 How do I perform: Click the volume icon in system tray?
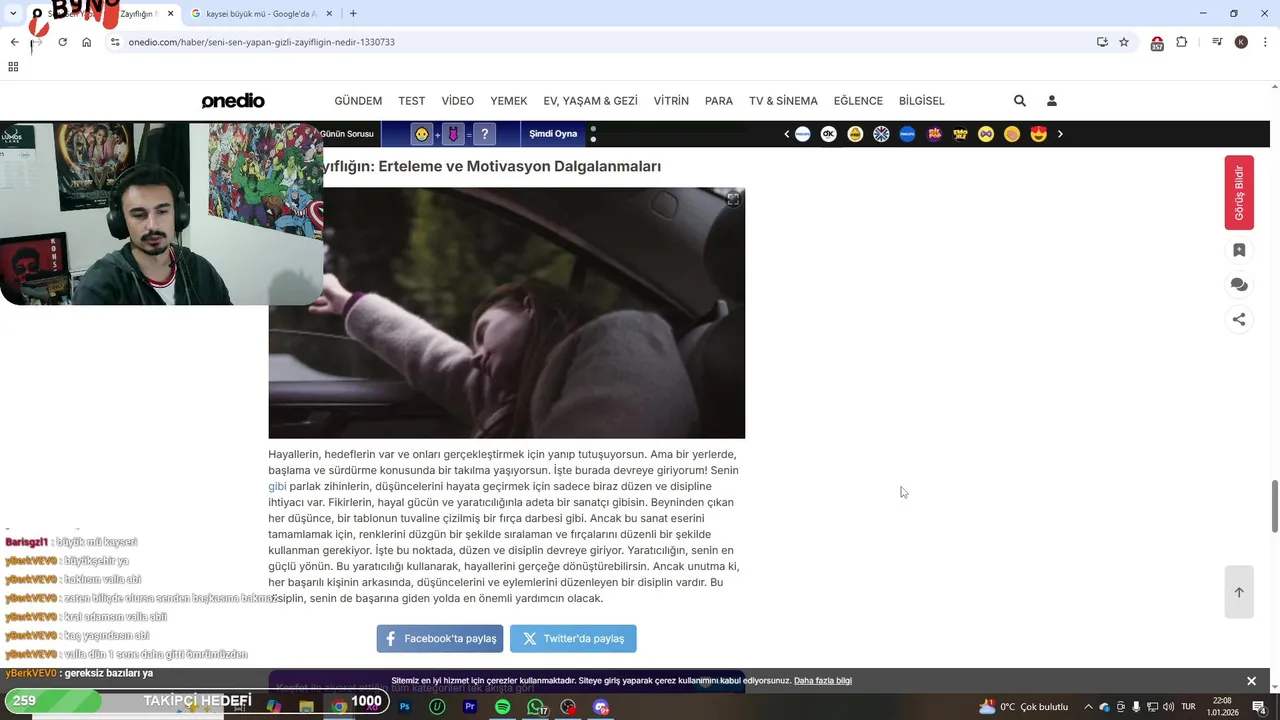1168,707
